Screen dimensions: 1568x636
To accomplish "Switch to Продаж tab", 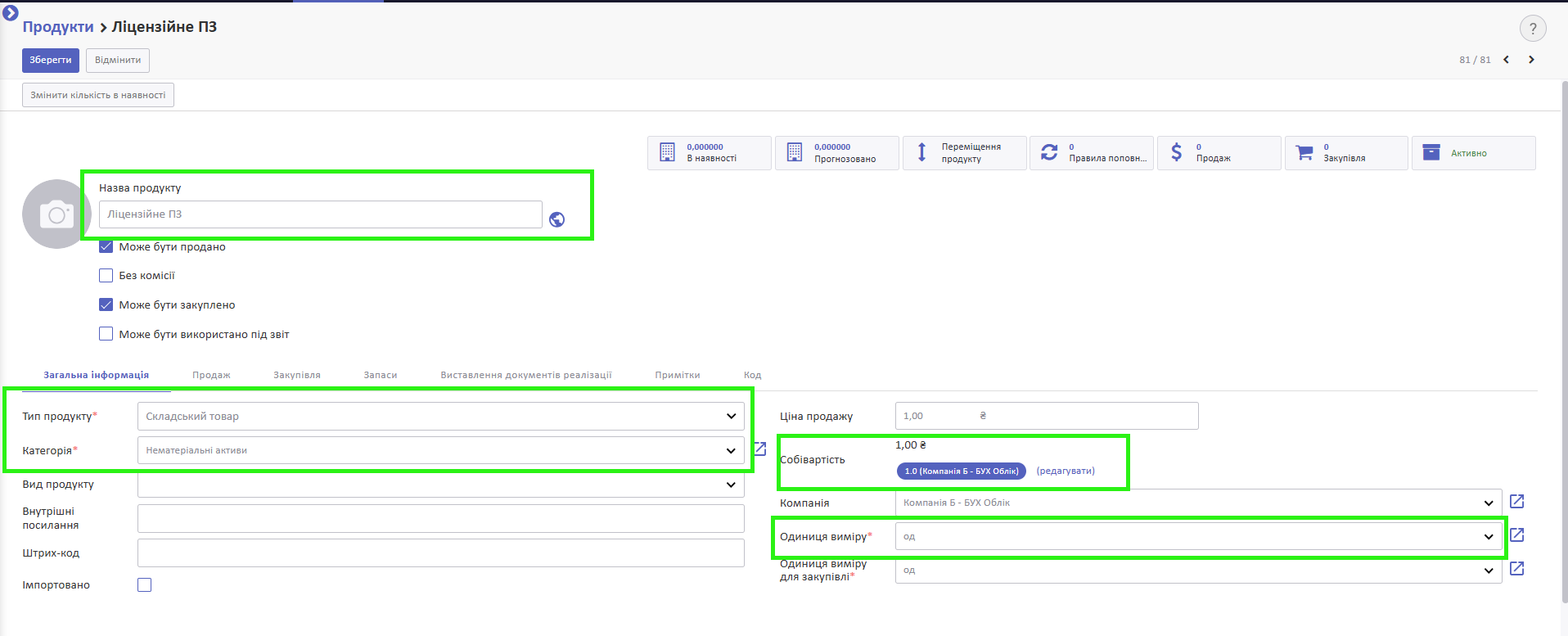I will click(x=211, y=375).
